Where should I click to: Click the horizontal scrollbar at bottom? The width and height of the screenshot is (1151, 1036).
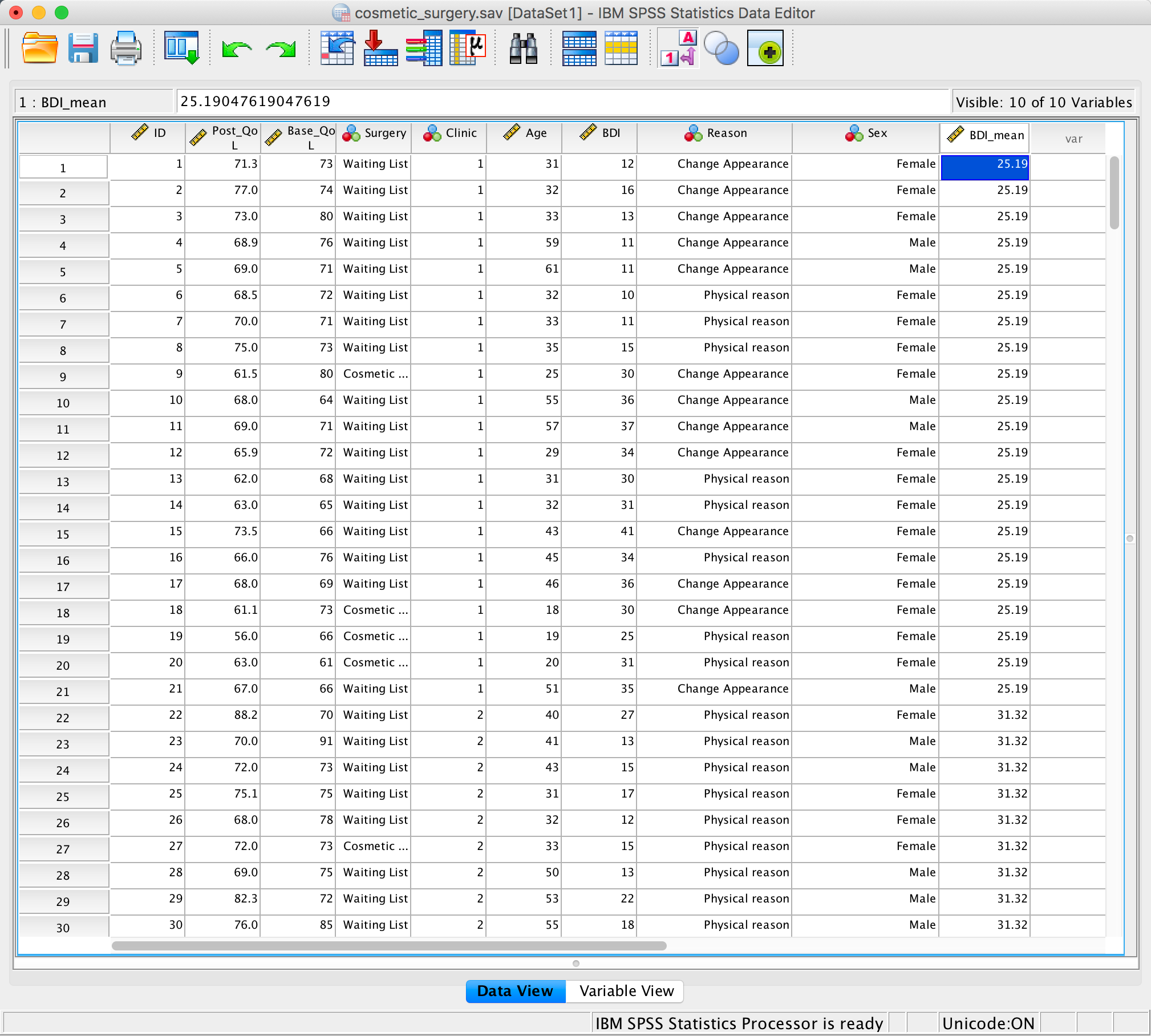[389, 946]
